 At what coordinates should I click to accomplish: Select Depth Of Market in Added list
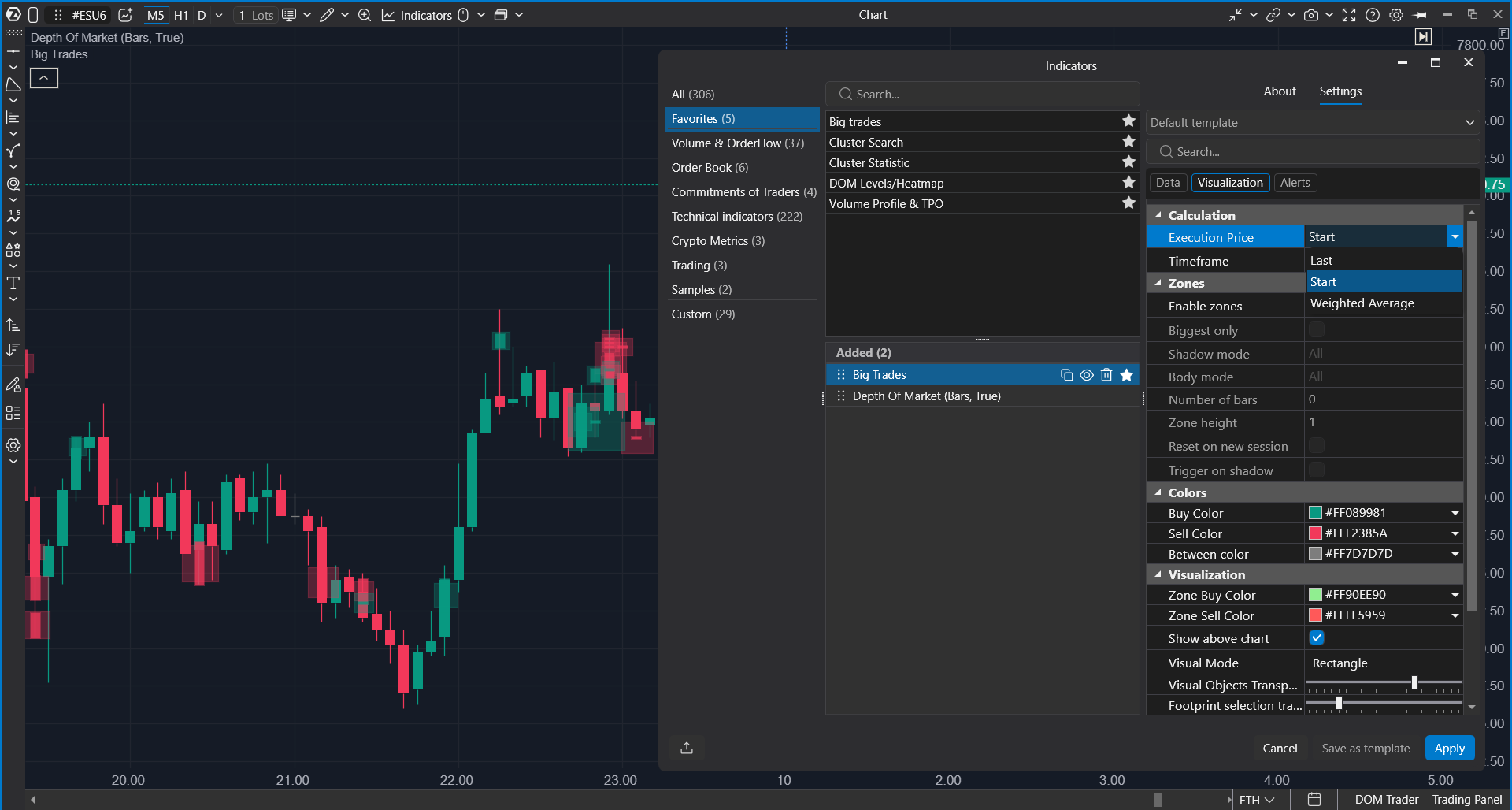(983, 396)
